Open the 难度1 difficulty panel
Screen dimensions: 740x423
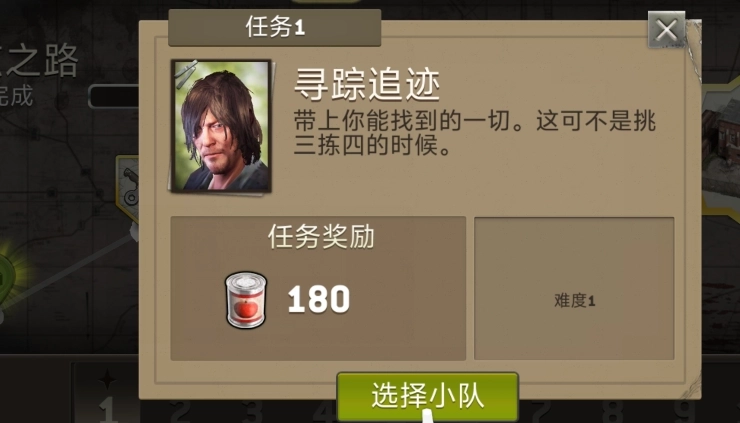(574, 288)
